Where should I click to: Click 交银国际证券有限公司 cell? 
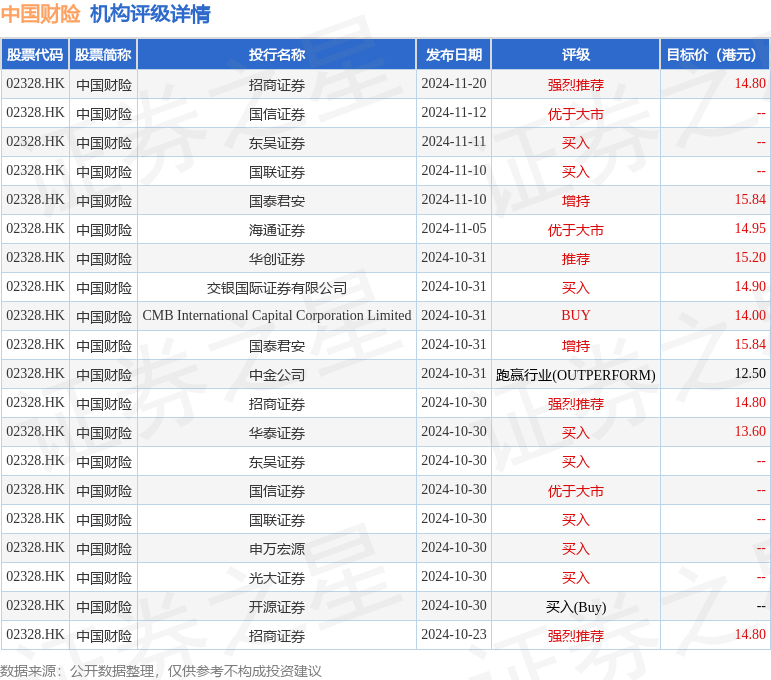(277, 288)
